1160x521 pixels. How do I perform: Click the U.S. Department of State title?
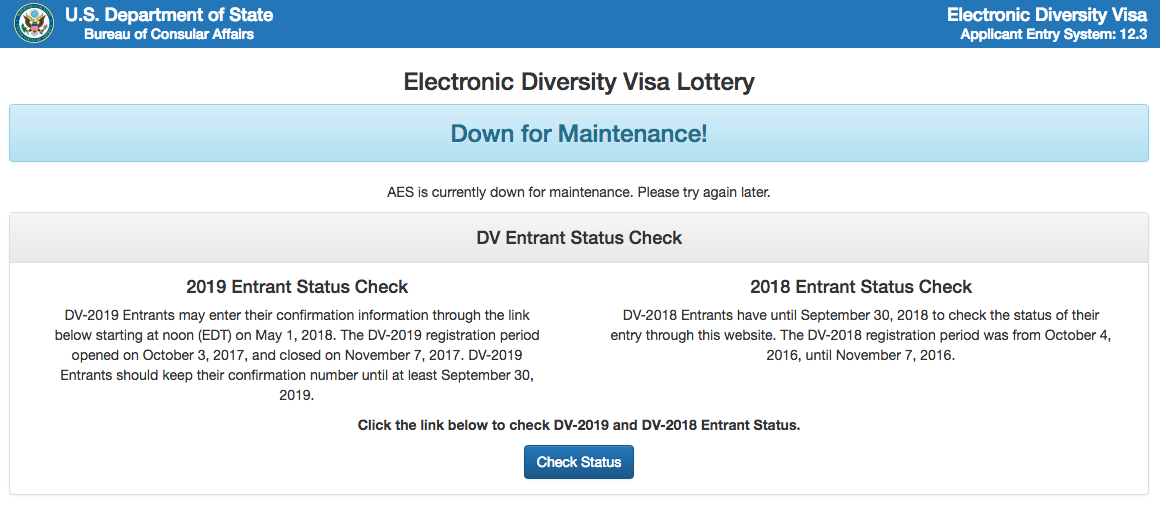pos(169,15)
